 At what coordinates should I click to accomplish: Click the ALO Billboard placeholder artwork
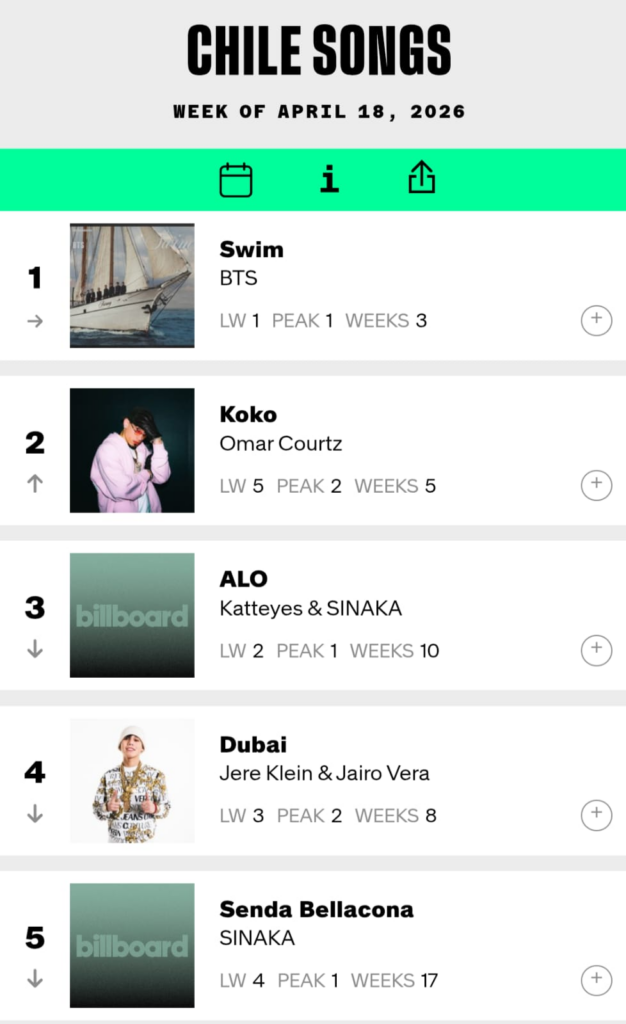132,615
